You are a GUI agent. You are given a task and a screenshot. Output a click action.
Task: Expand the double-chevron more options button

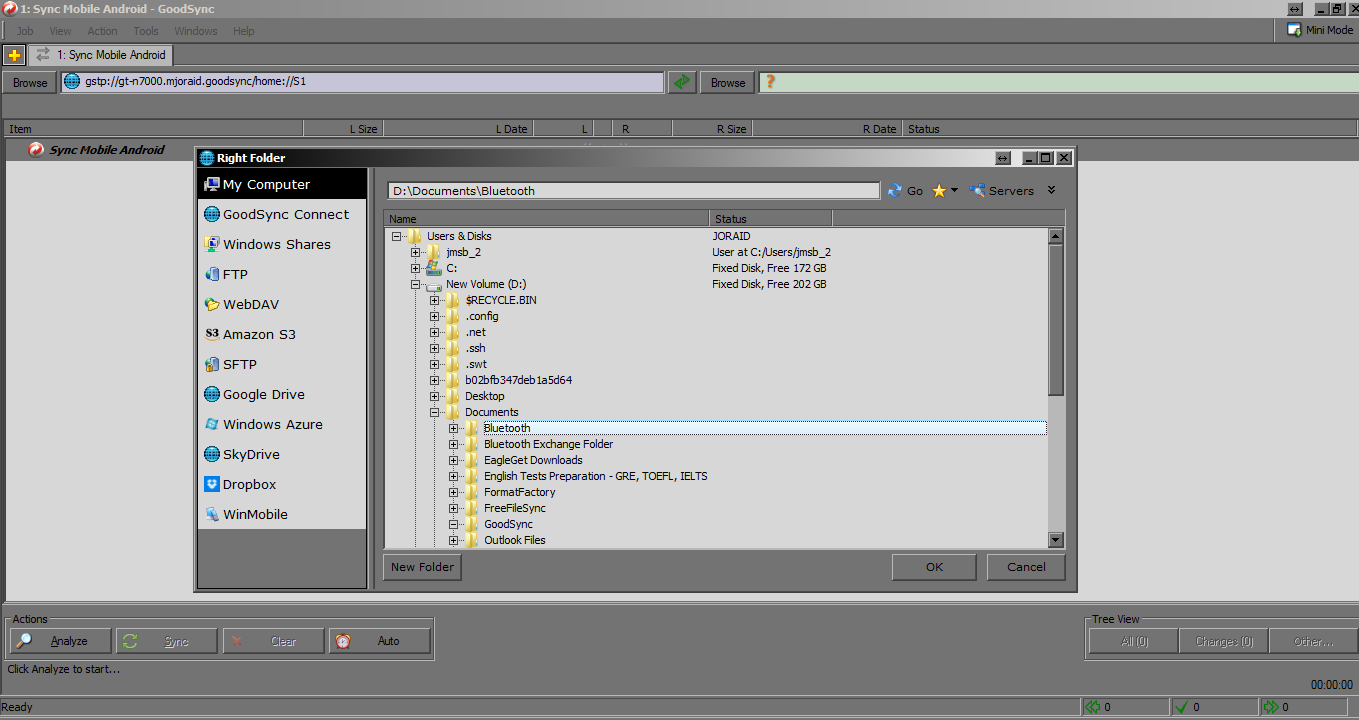point(1051,190)
